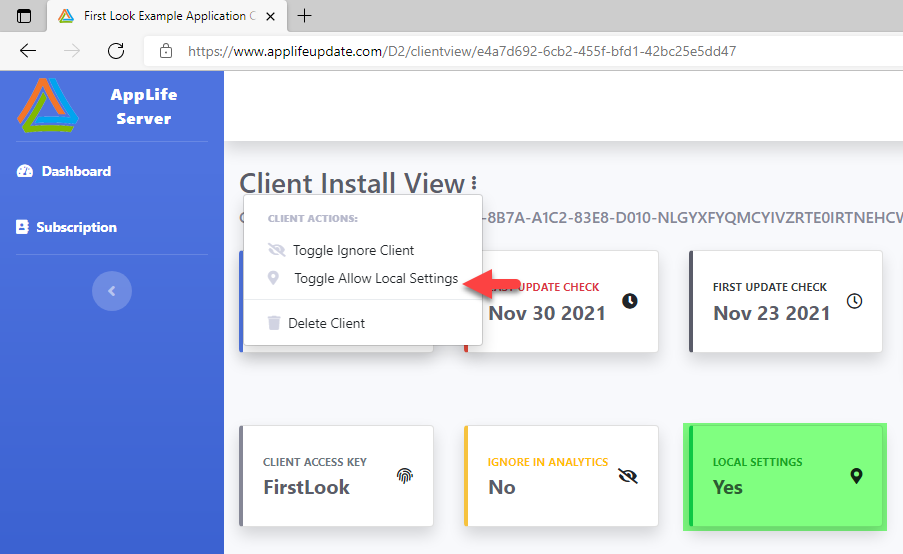Click the FirstLook access key value
The width and height of the screenshot is (903, 554).
pos(306,487)
